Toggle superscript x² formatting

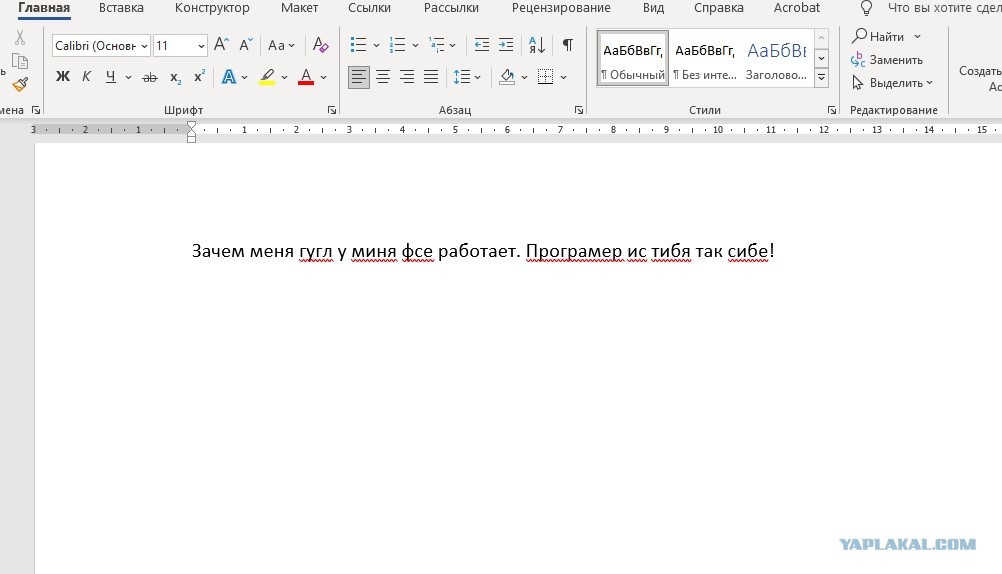[199, 76]
